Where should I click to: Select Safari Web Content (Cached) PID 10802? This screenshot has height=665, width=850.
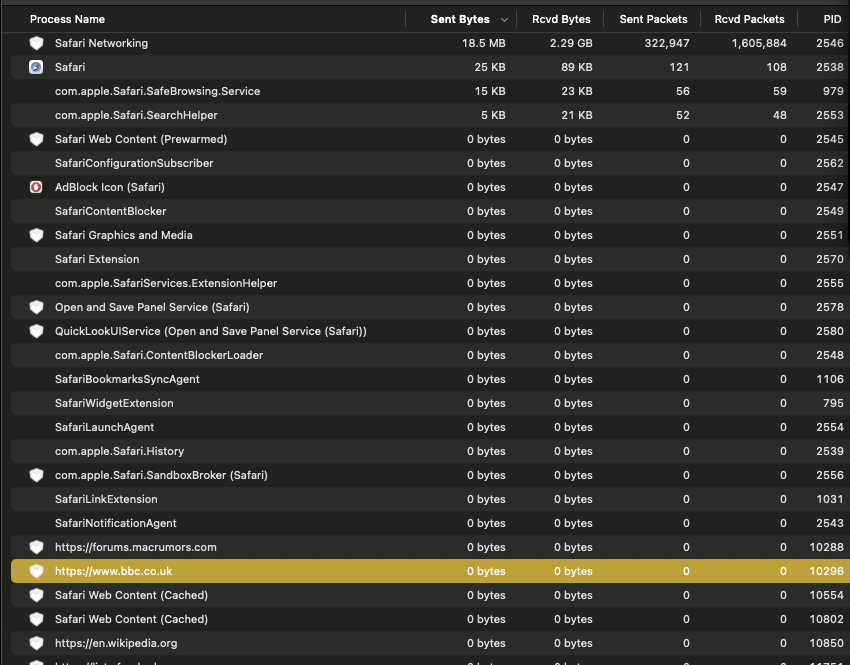(131, 619)
